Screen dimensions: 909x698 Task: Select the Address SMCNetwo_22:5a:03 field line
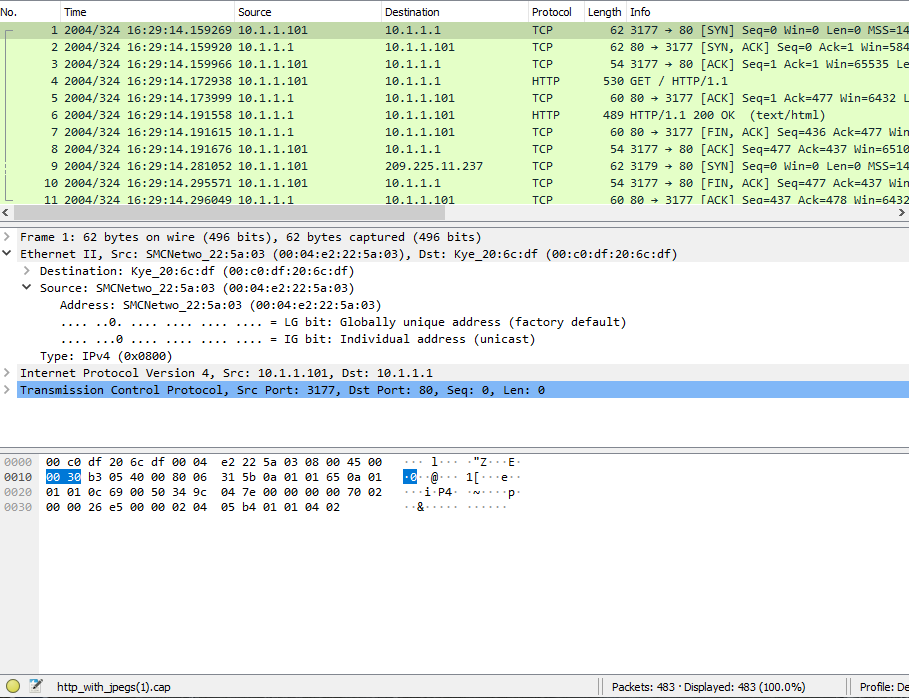(x=220, y=305)
